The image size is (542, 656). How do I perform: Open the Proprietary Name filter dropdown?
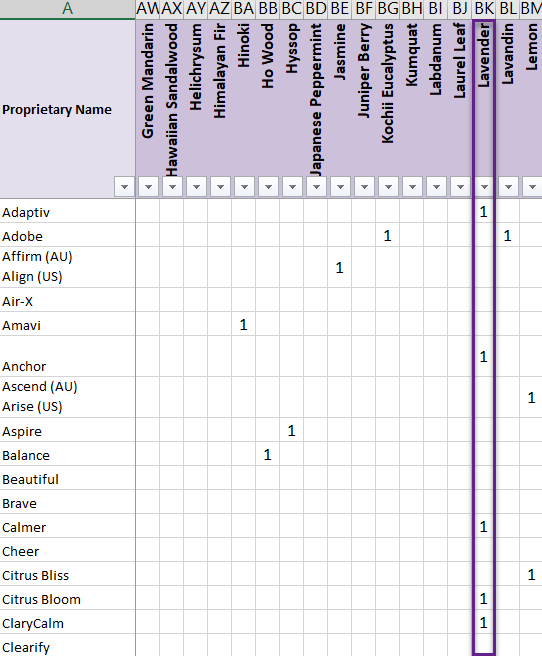[x=124, y=187]
